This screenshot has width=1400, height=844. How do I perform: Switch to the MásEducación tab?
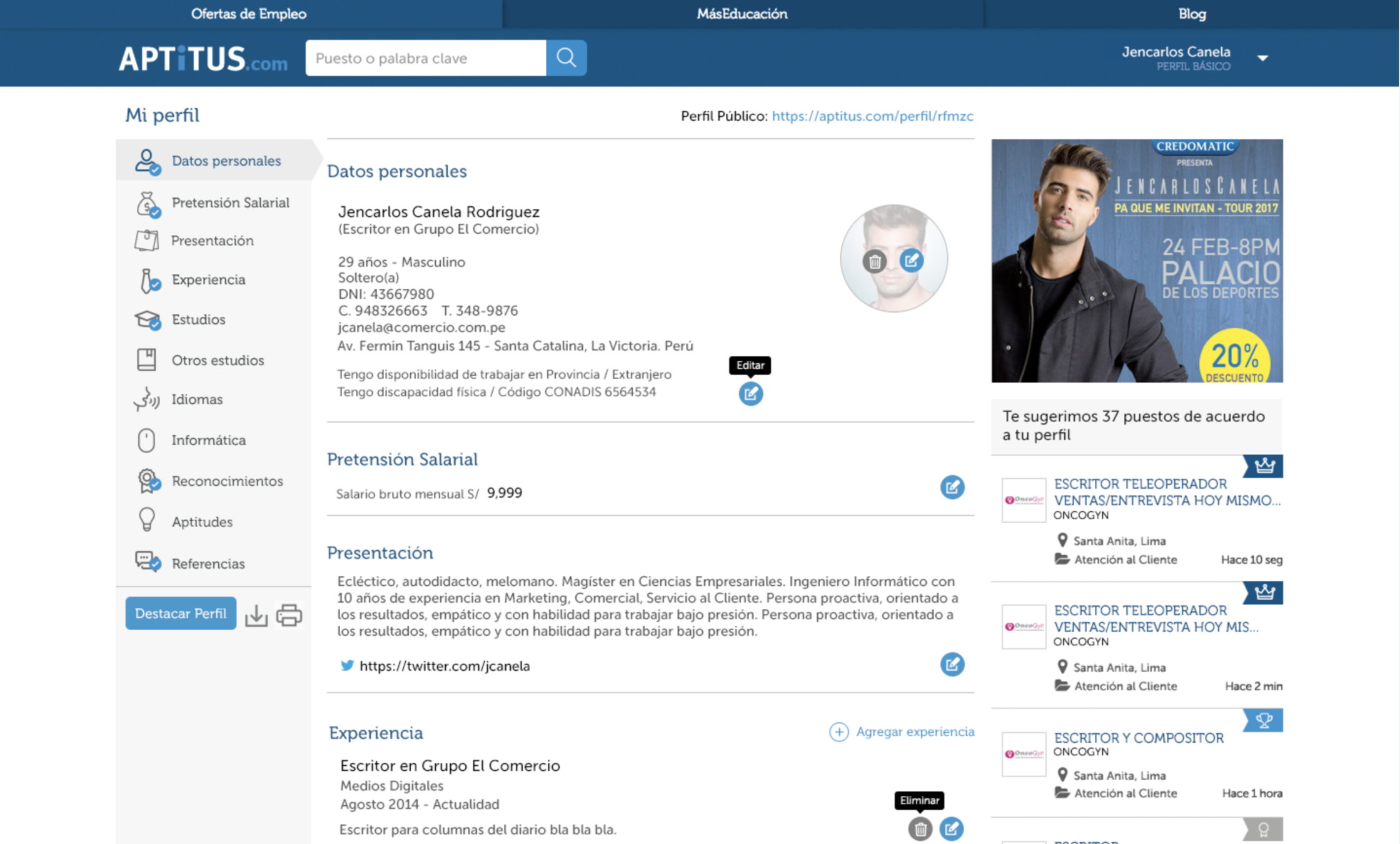pyautogui.click(x=742, y=14)
